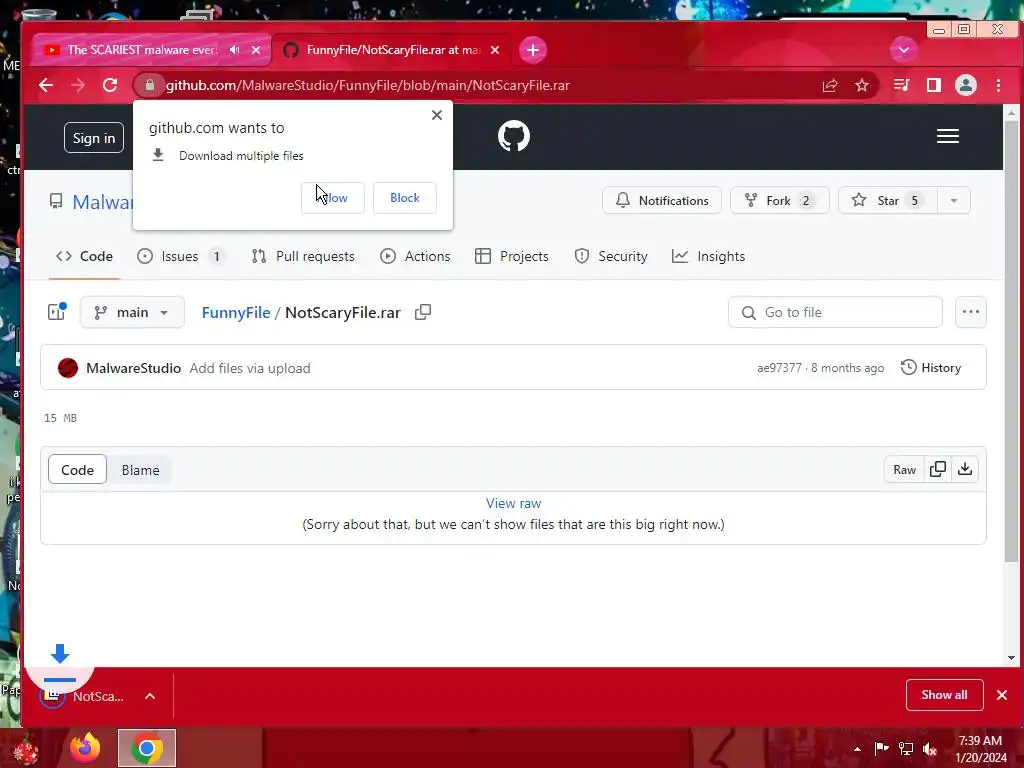Open the media control icon in toolbar
Image resolution: width=1024 pixels, height=768 pixels.
point(902,85)
